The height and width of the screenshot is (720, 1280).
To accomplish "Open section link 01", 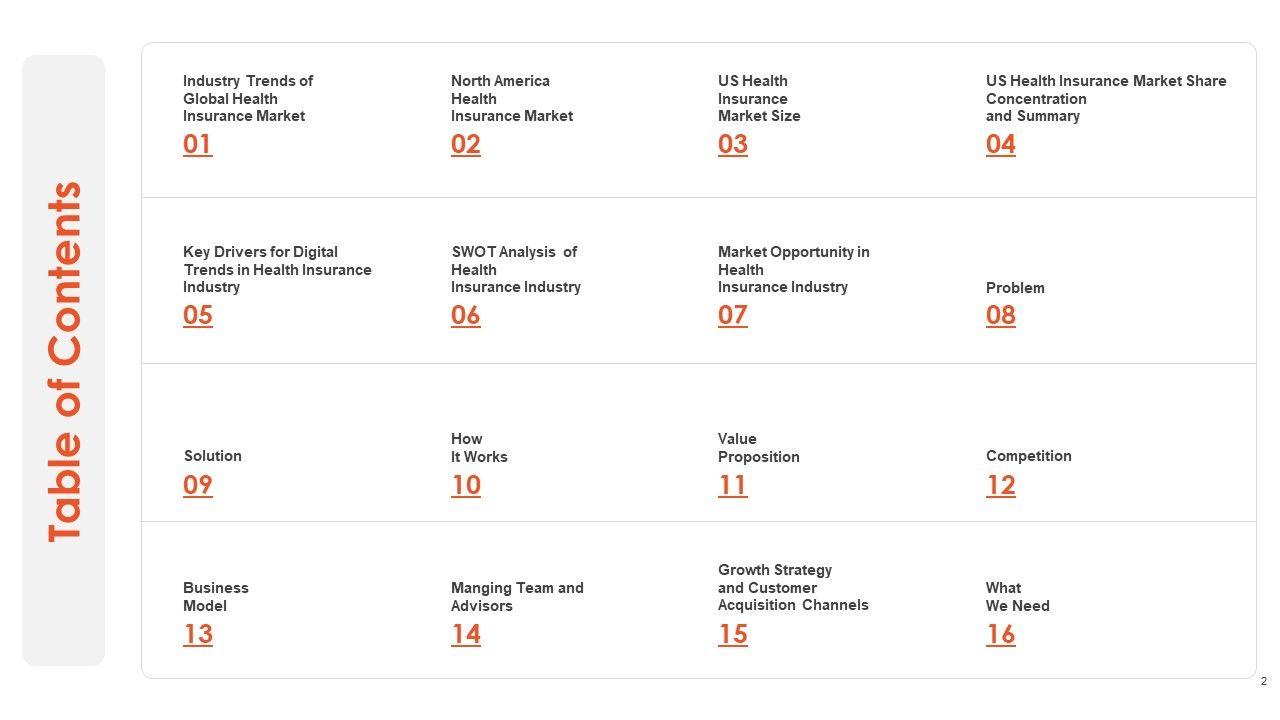I will coord(197,144).
